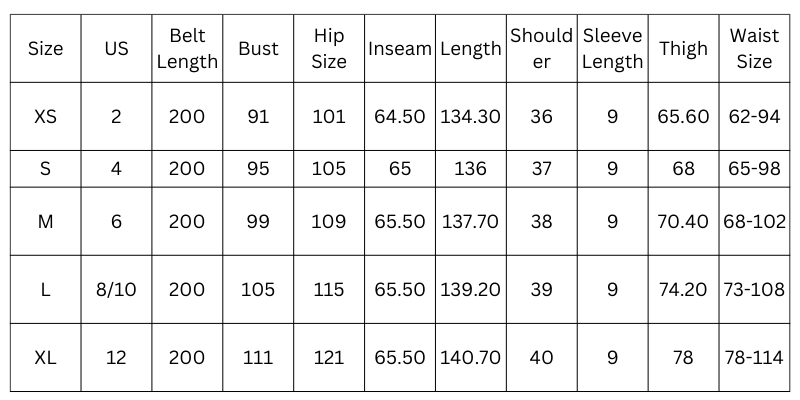This screenshot has width=800, height=400.
Task: Click the inseam value 64.50
Action: coord(399,117)
